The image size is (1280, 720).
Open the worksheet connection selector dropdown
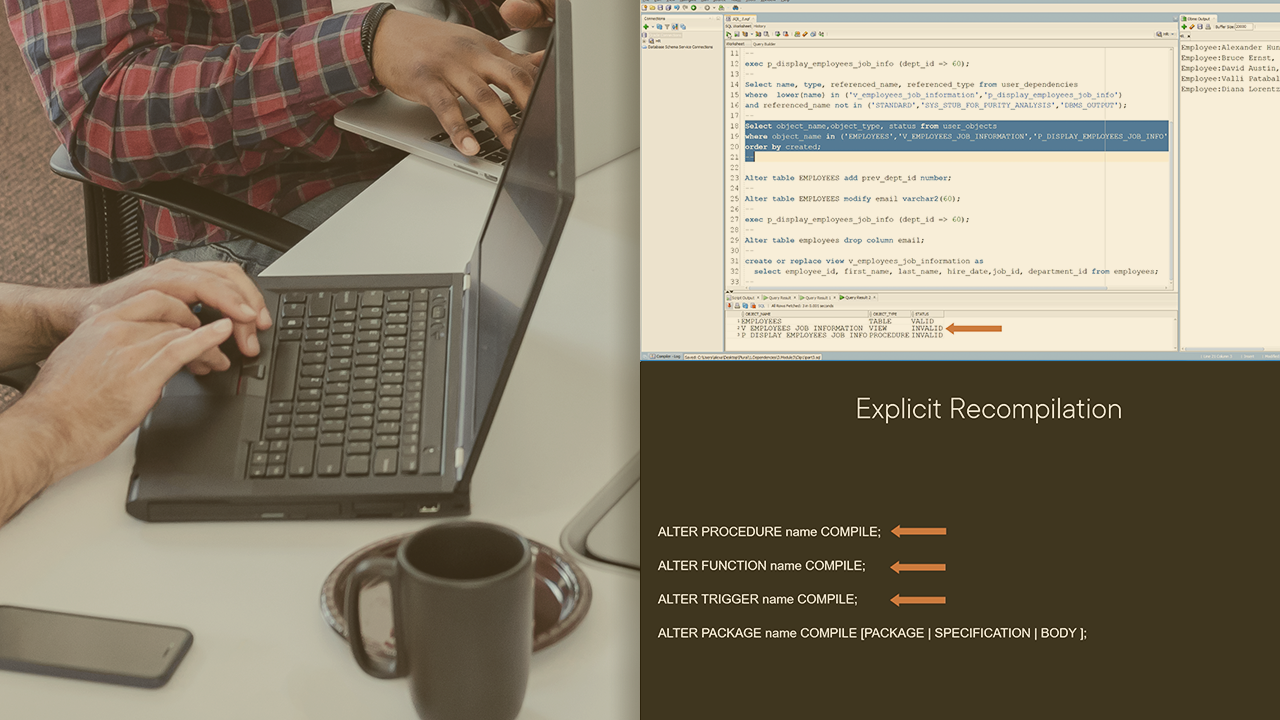click(1165, 34)
